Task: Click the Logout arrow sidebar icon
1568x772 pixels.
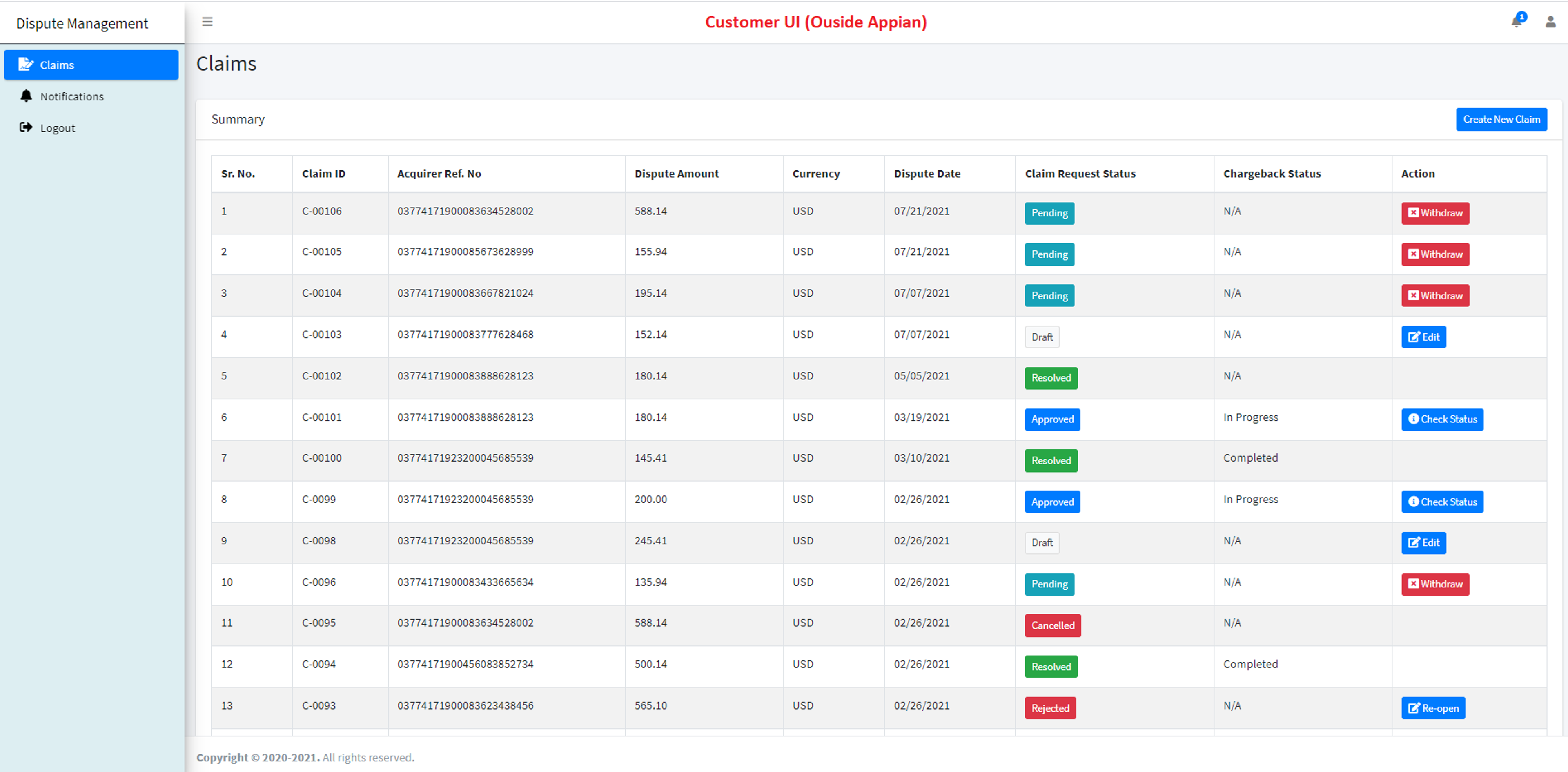Action: point(26,127)
